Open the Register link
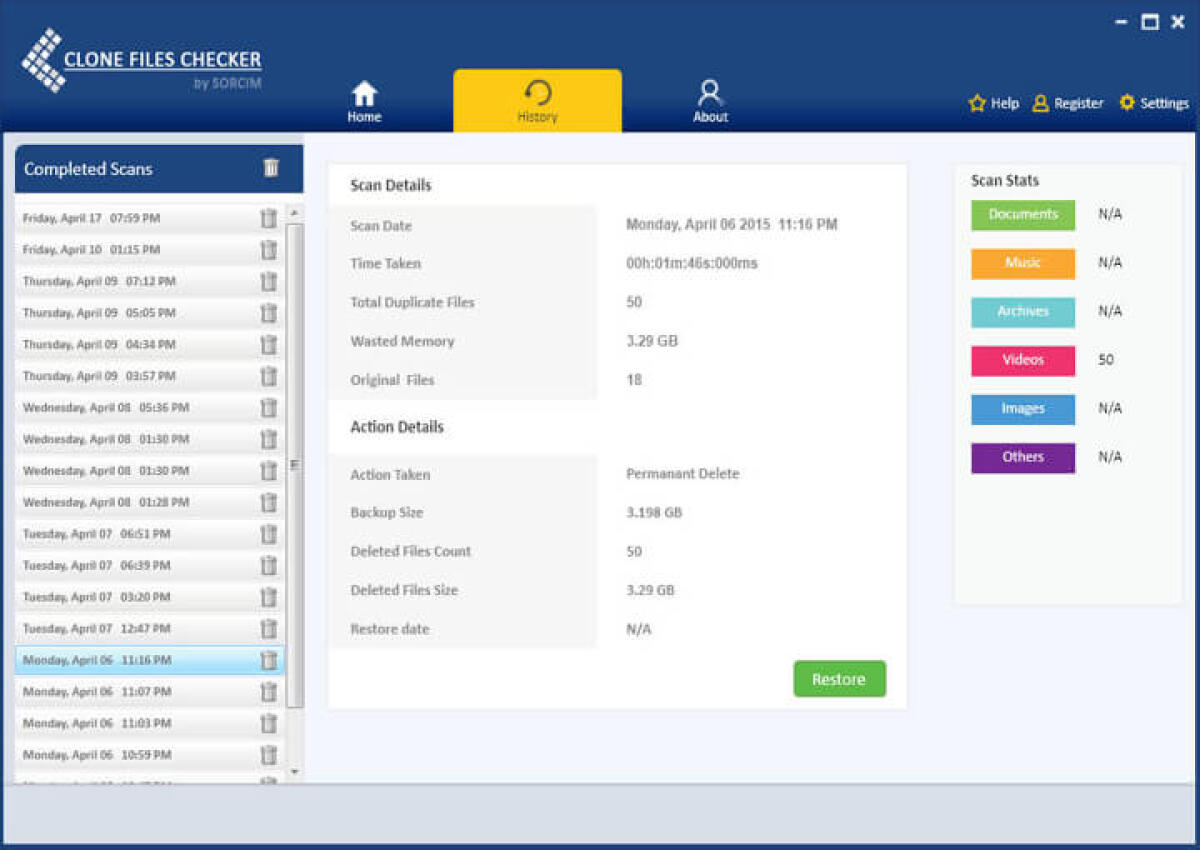 pos(1077,102)
